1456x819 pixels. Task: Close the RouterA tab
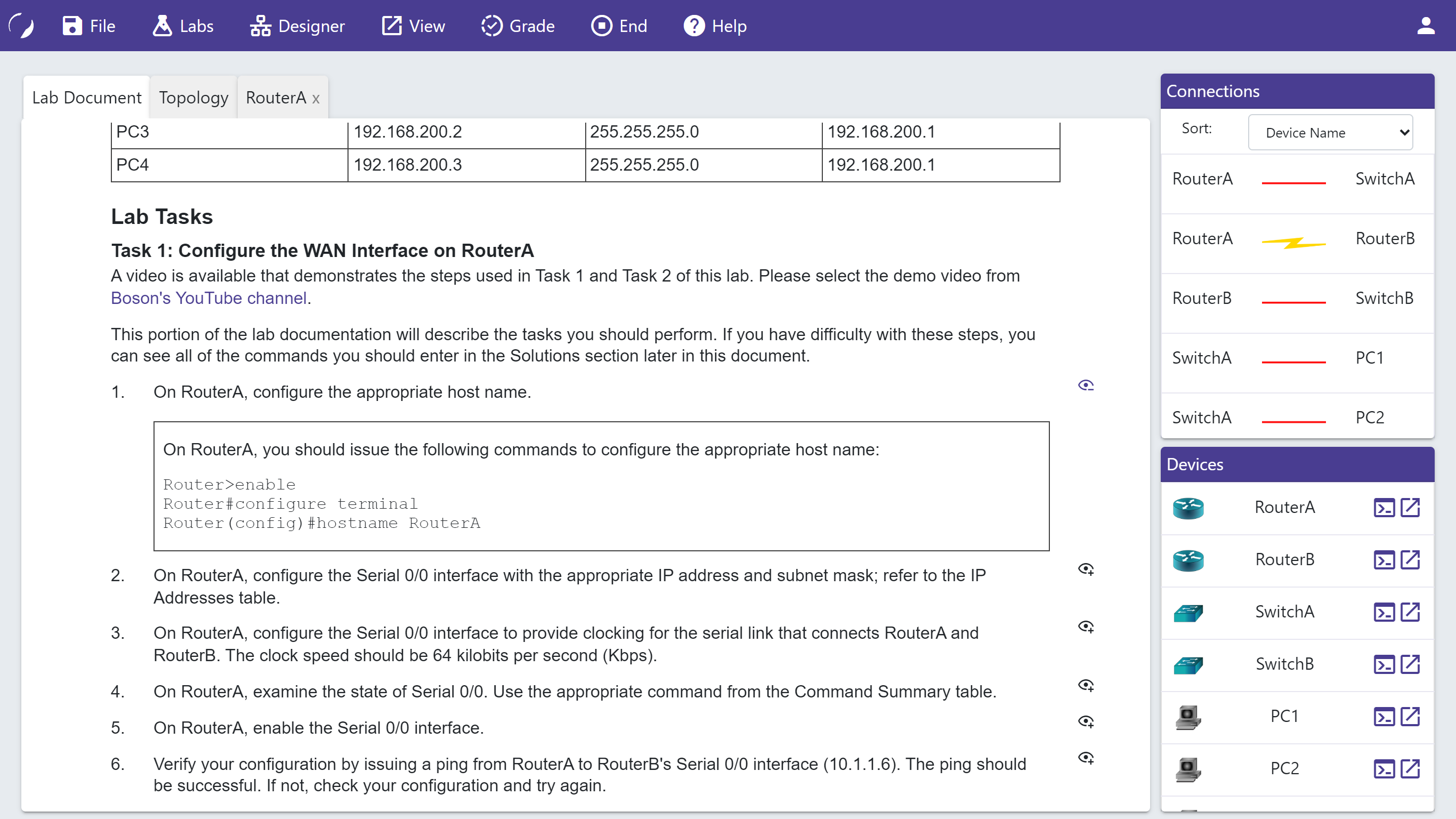(316, 99)
